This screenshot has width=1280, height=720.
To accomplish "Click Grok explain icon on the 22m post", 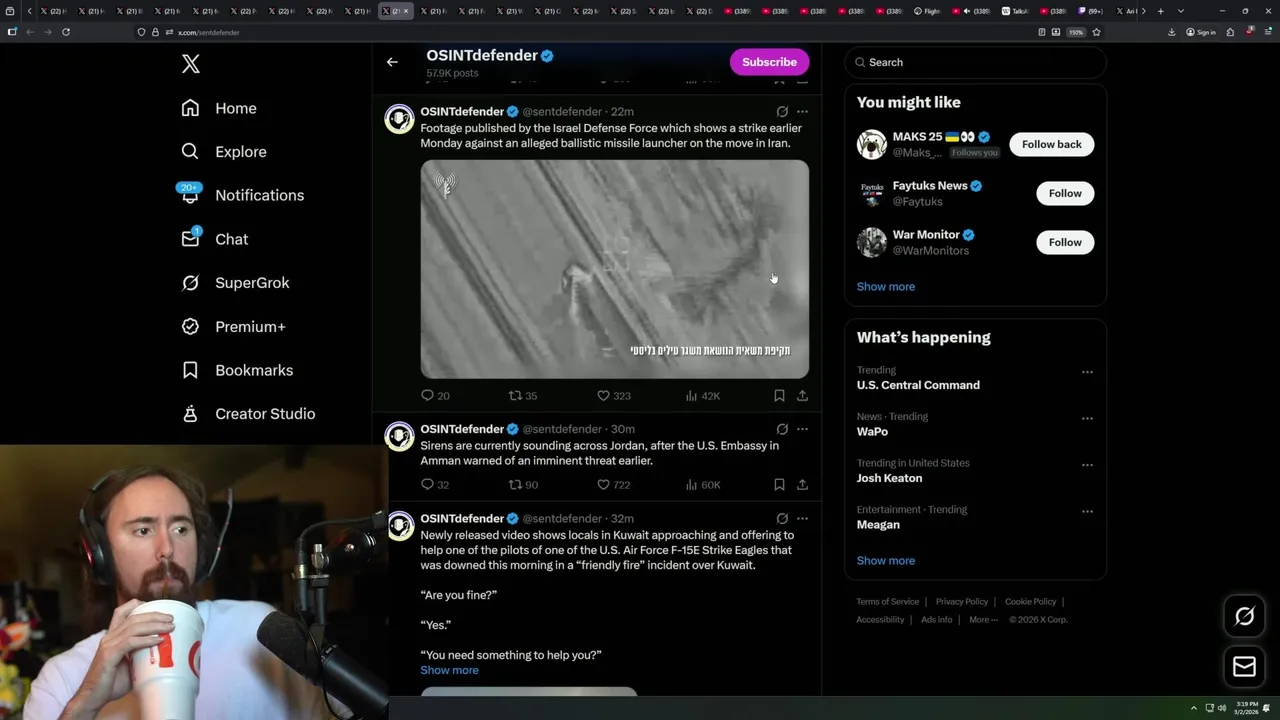I will (x=782, y=112).
